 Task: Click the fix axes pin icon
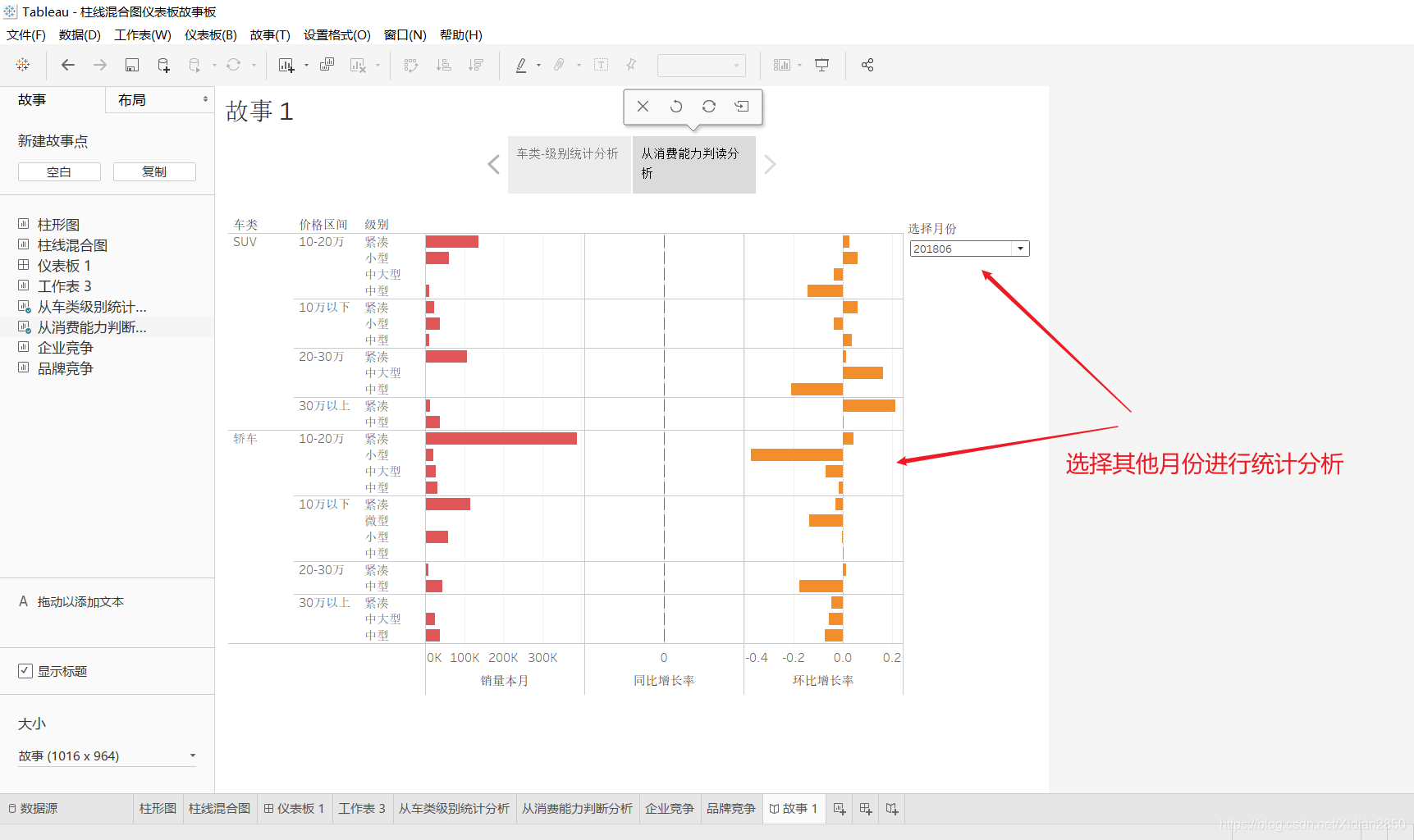click(631, 65)
